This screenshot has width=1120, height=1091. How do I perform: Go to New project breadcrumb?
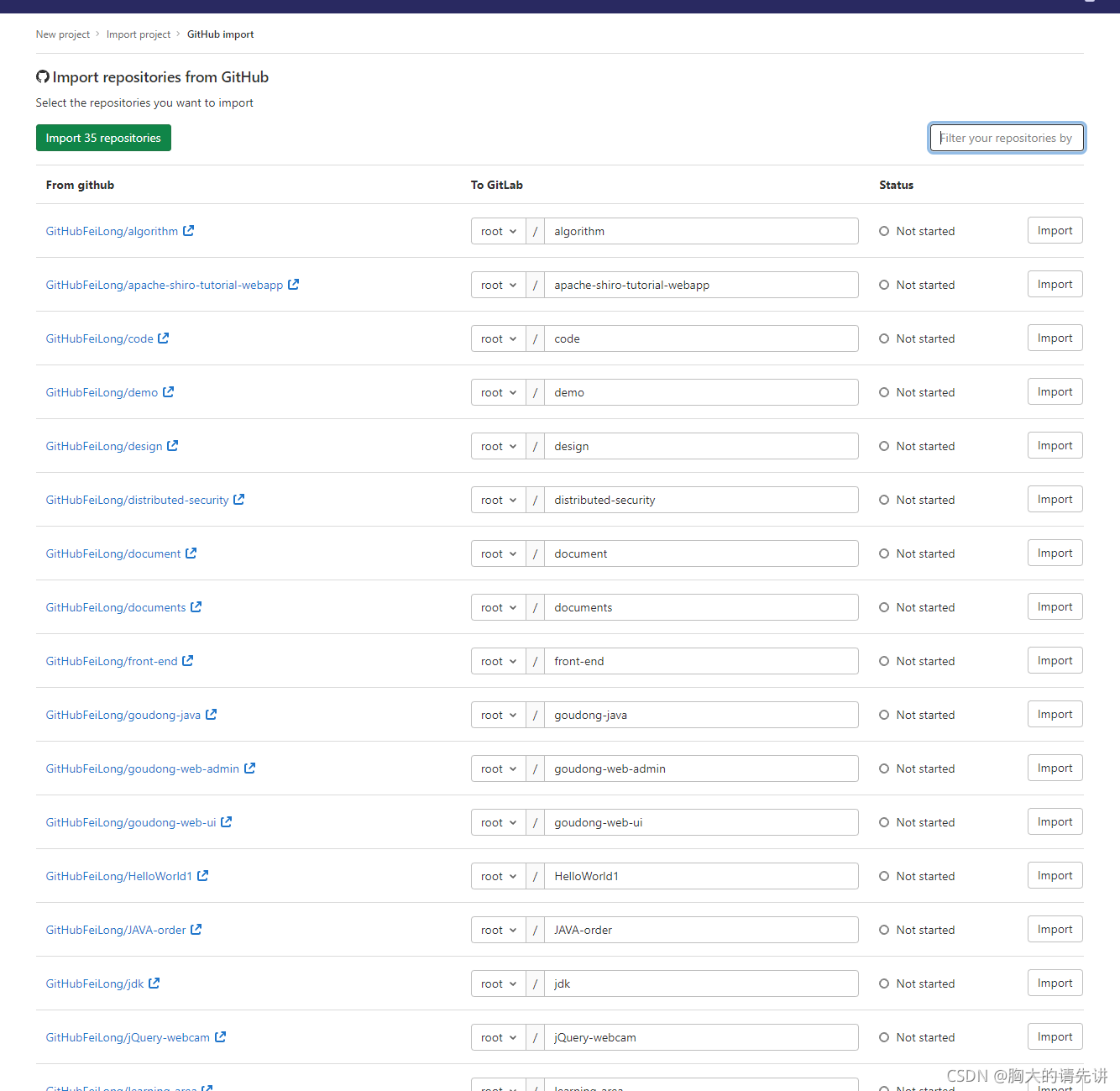[63, 34]
